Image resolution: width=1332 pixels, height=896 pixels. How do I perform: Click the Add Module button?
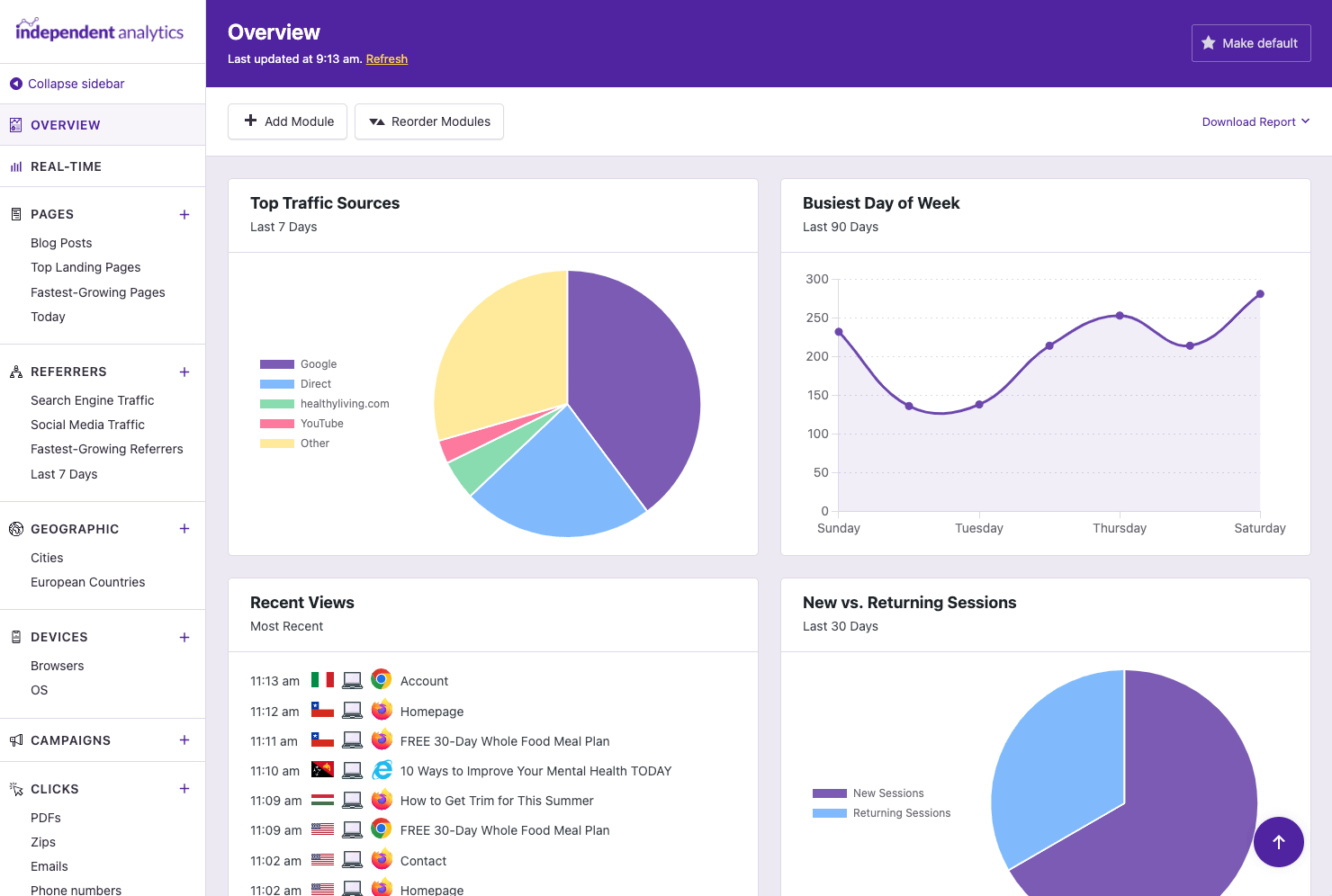coord(287,121)
